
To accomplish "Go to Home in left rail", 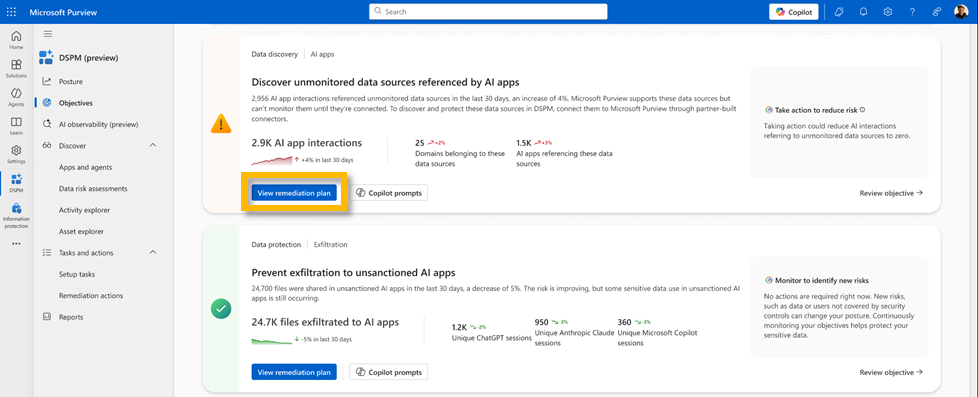I will coord(16,40).
